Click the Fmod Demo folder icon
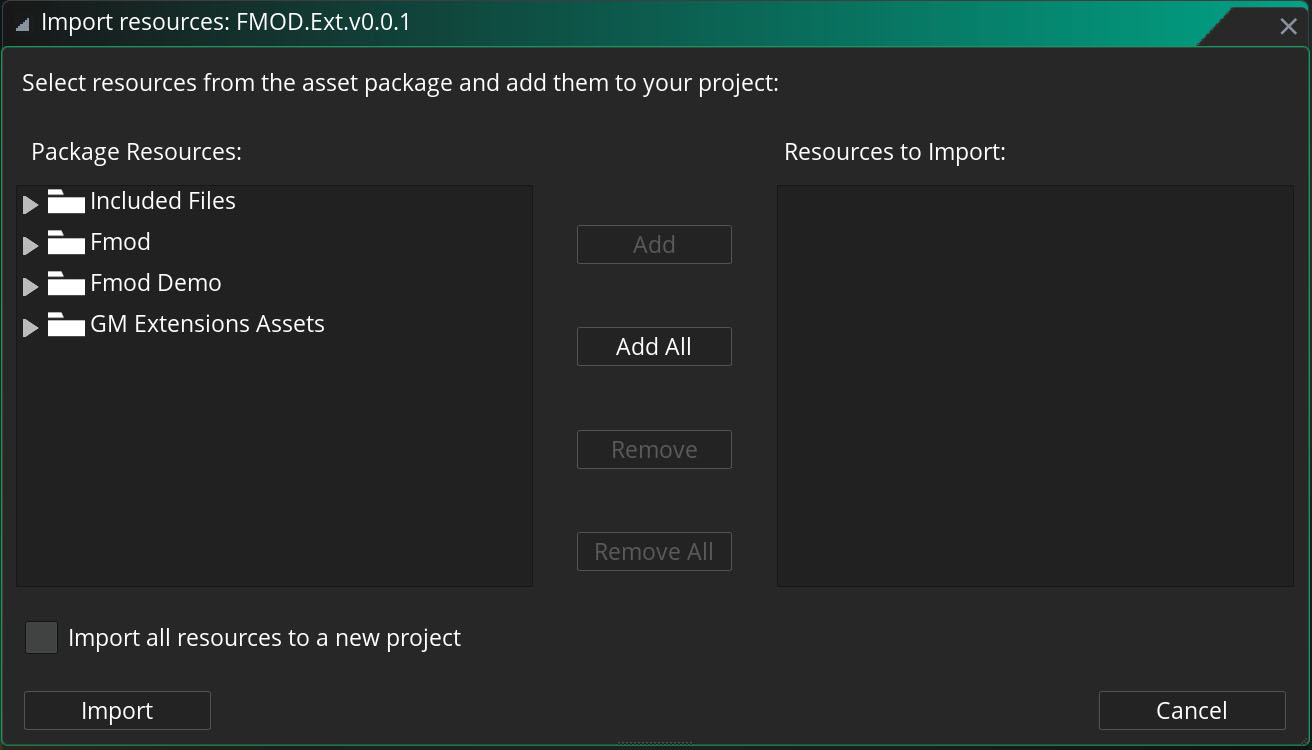 pos(66,284)
